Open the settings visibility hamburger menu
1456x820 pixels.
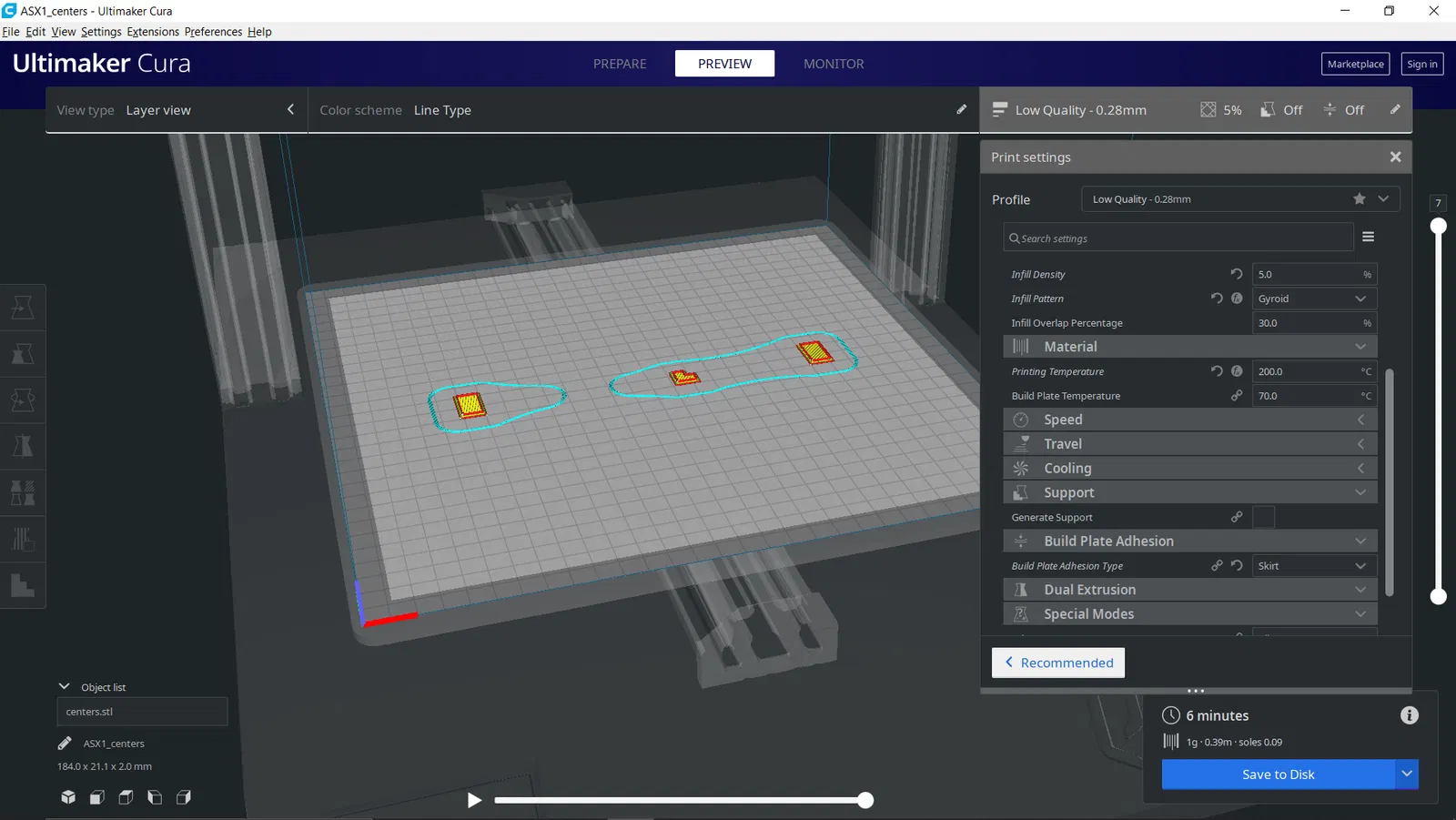pyautogui.click(x=1369, y=238)
